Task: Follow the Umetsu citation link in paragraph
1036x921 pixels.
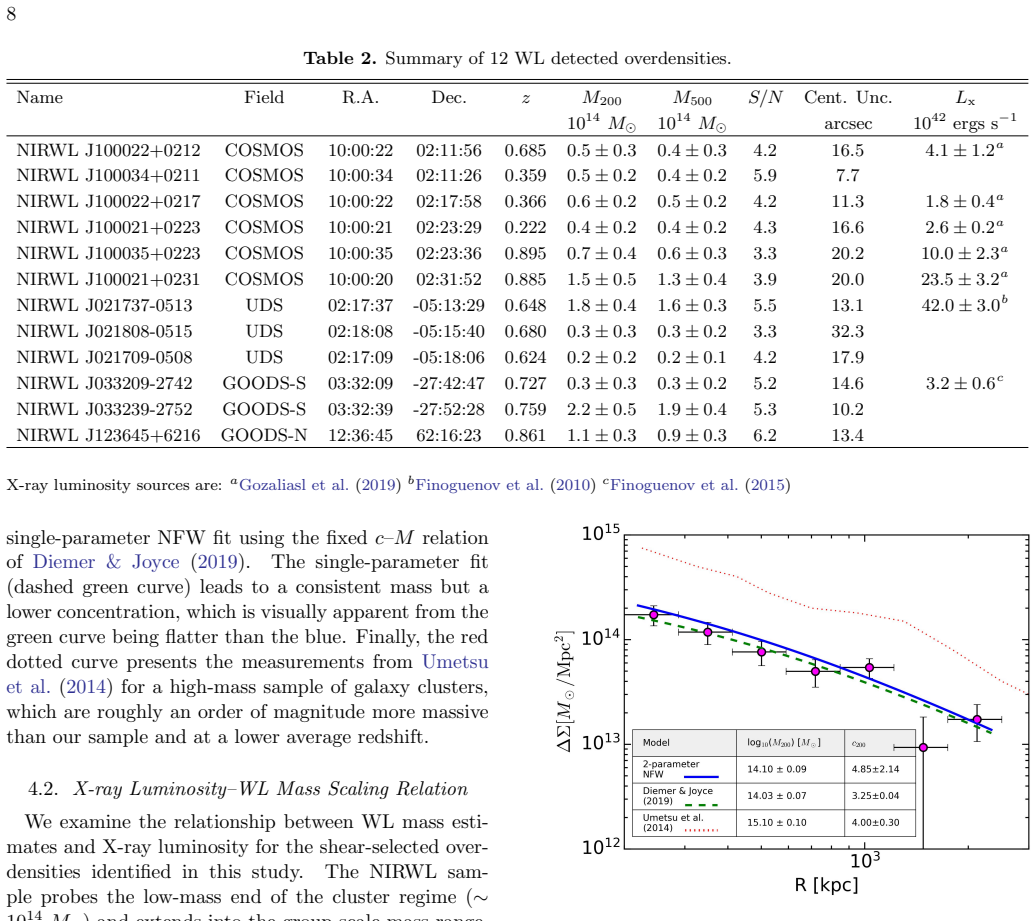Action: tap(455, 662)
